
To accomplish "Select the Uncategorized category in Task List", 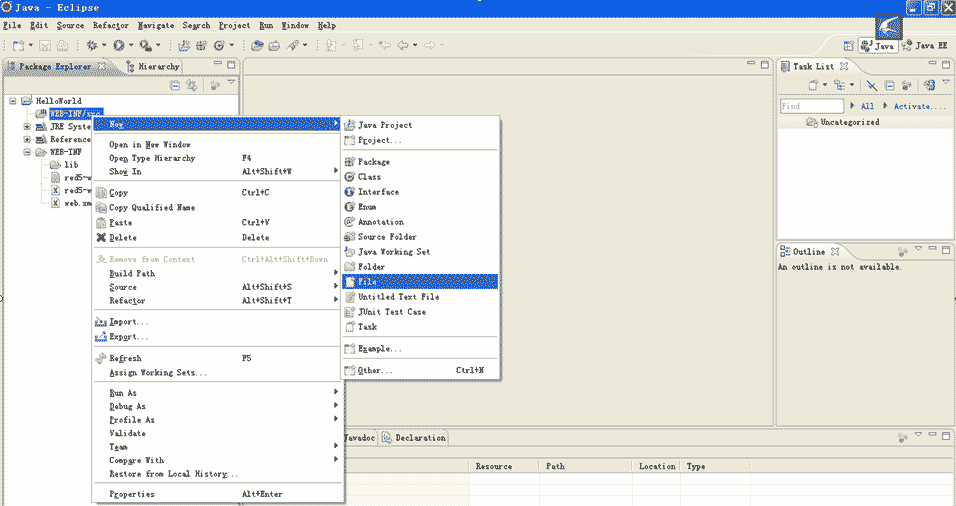I will 849,122.
